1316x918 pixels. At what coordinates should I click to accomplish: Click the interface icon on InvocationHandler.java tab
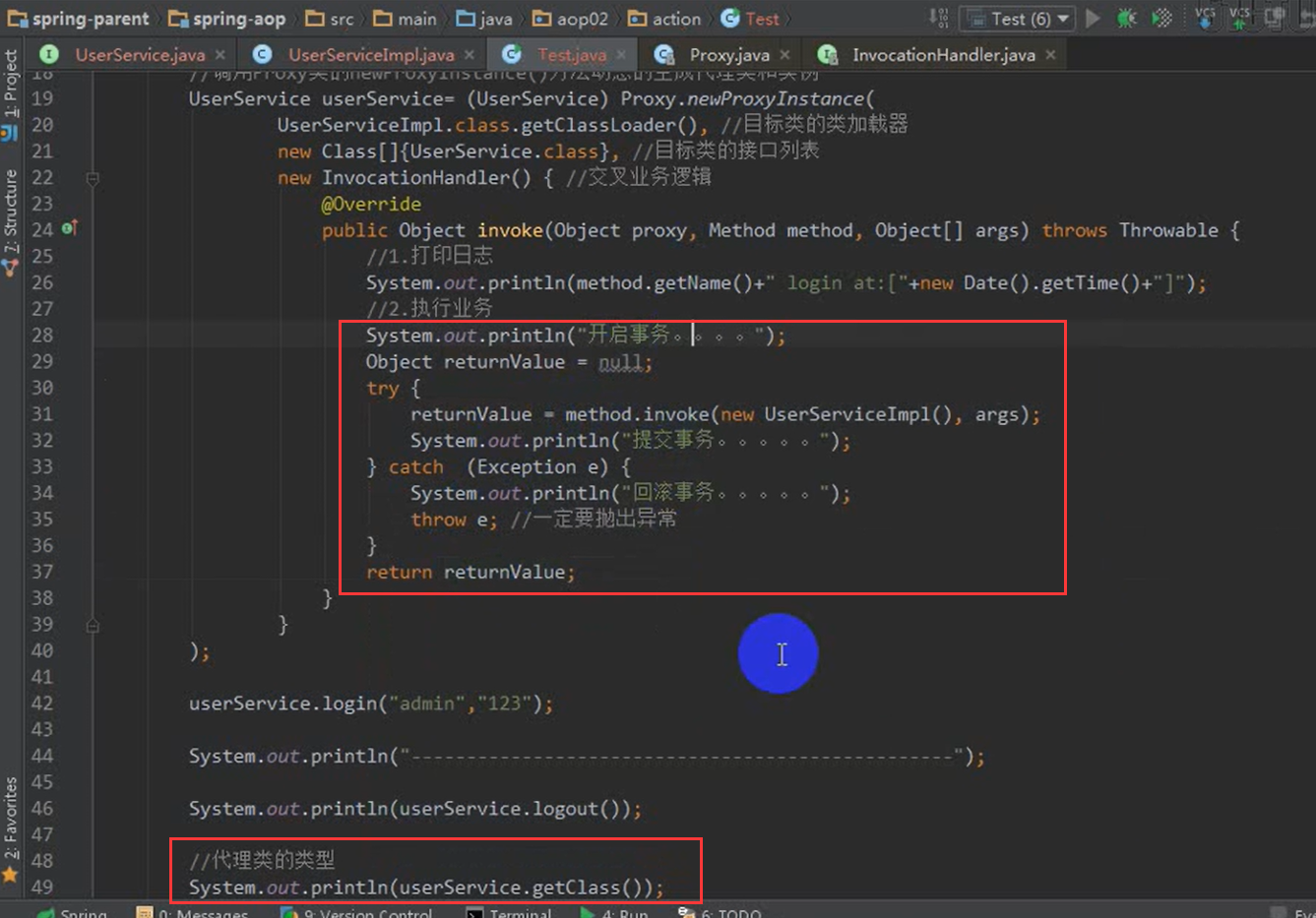click(828, 54)
